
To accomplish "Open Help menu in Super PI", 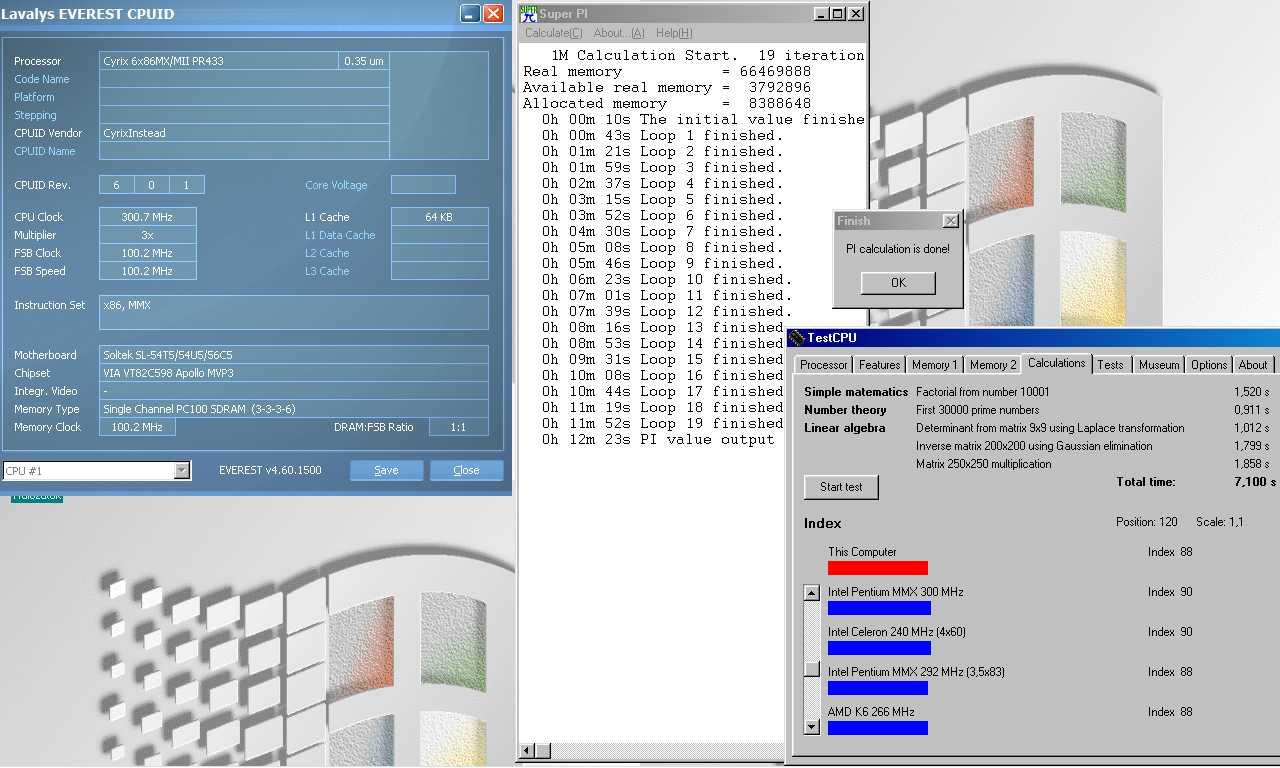I will pos(674,33).
